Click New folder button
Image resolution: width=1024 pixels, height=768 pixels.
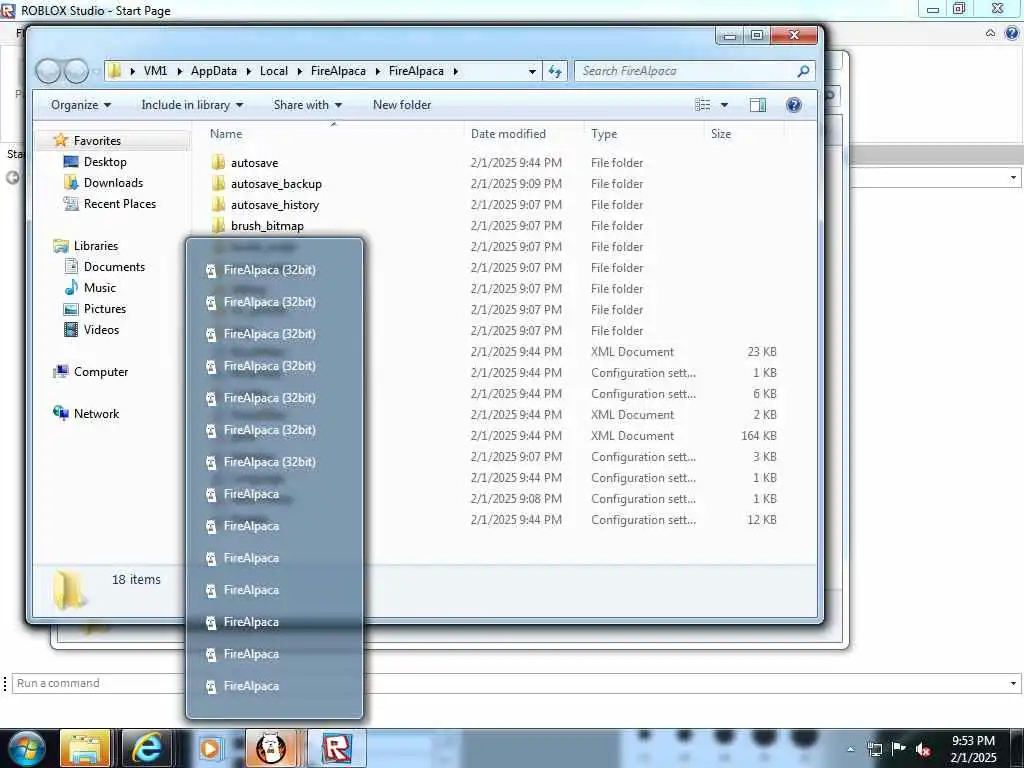[x=402, y=105]
